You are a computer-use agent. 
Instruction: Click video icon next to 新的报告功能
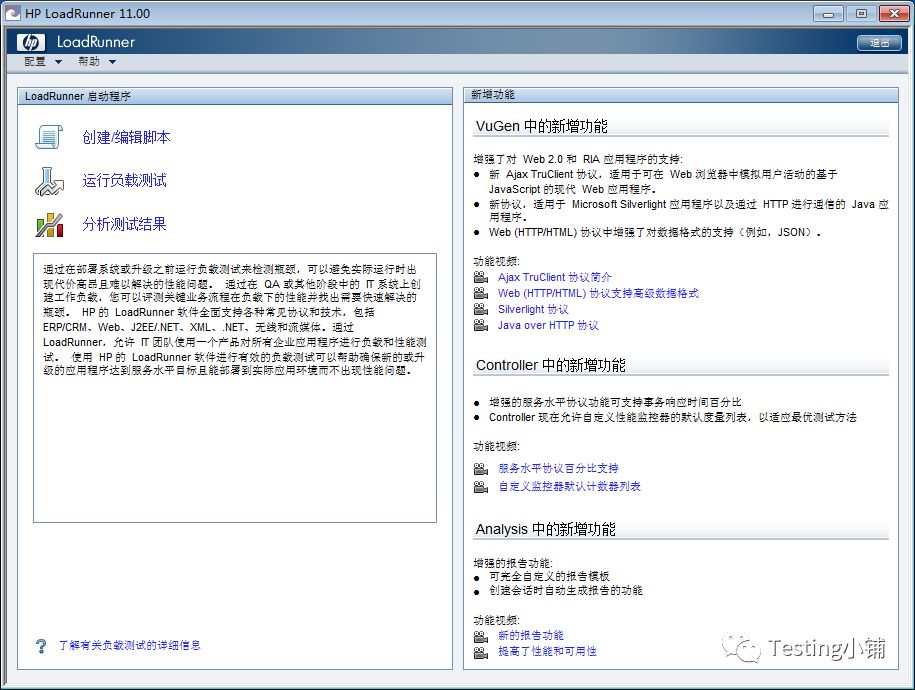pyautogui.click(x=481, y=636)
